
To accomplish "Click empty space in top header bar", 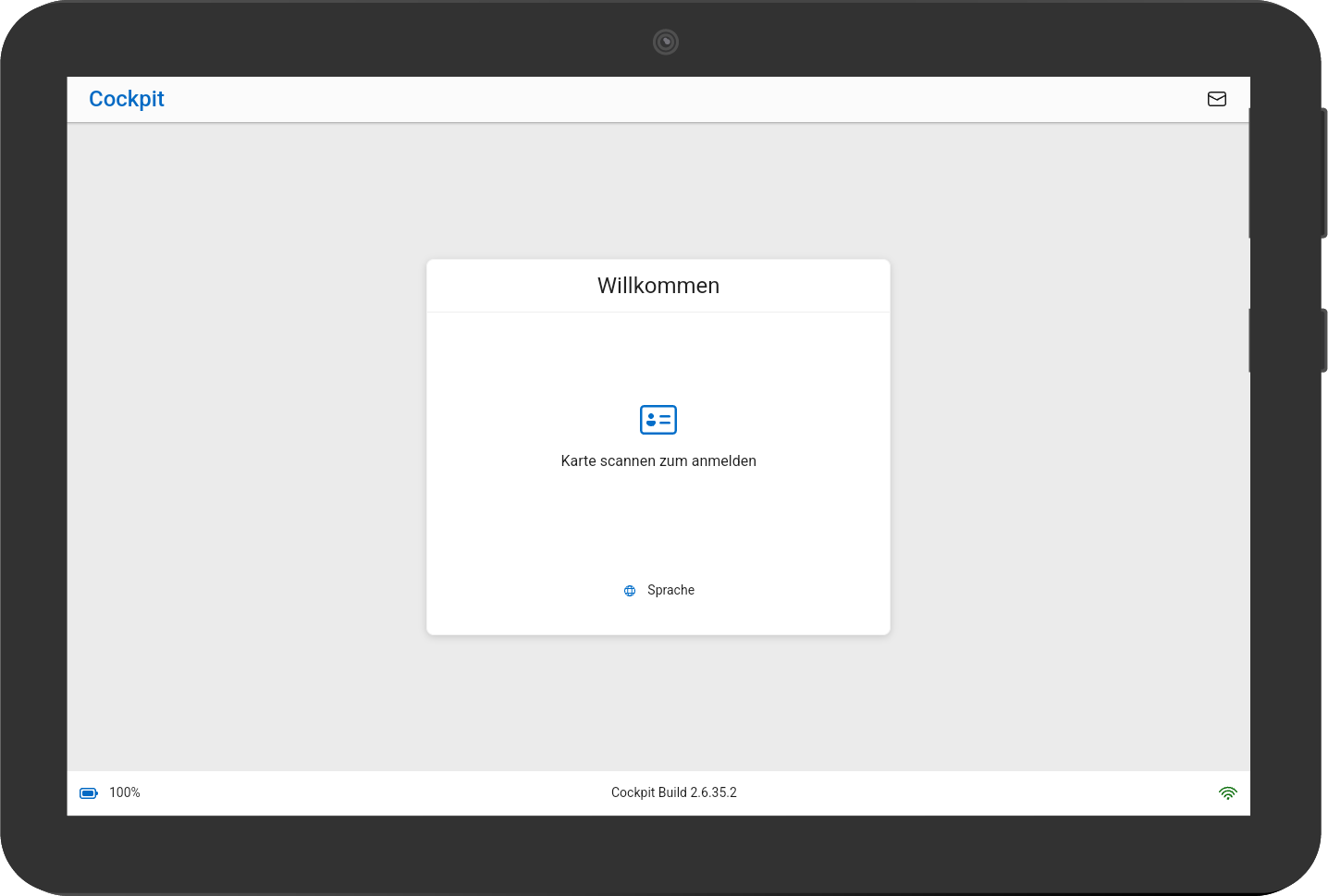I will click(x=647, y=99).
